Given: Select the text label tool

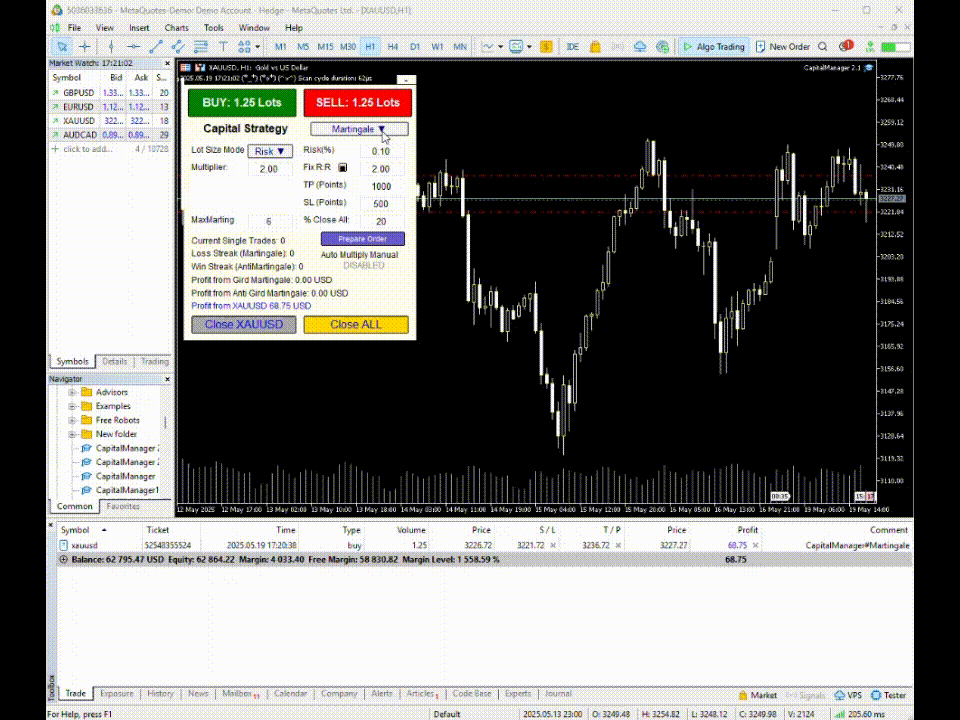Looking at the screenshot, I should pyautogui.click(x=223, y=47).
